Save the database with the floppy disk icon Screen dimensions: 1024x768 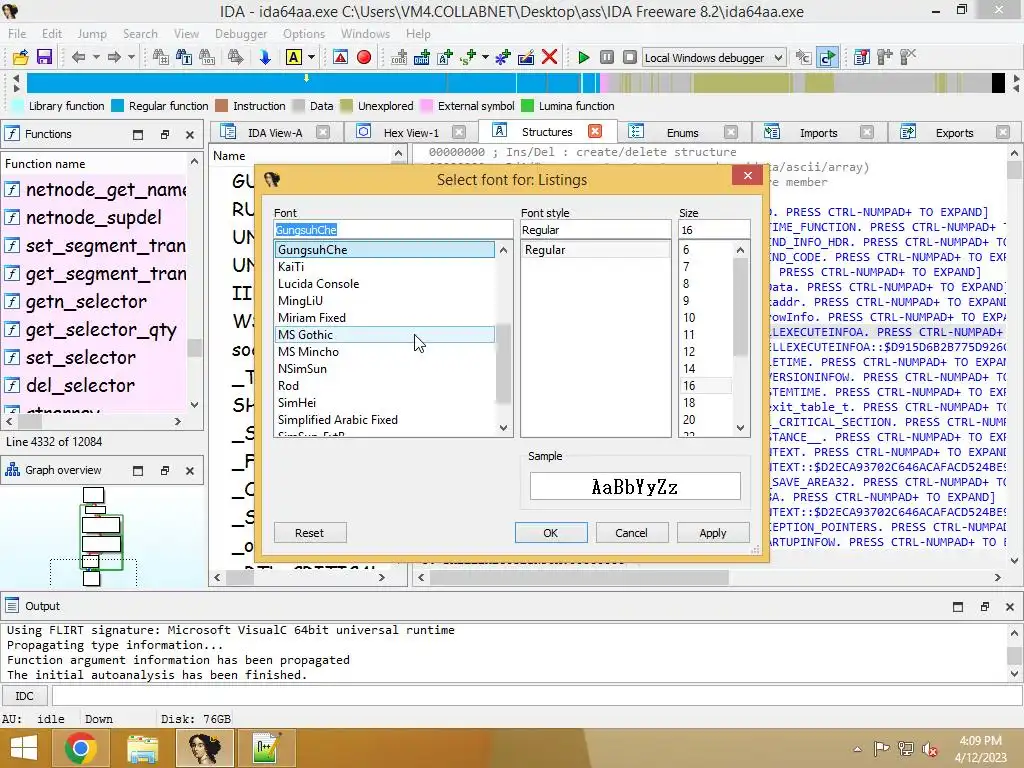click(x=44, y=57)
